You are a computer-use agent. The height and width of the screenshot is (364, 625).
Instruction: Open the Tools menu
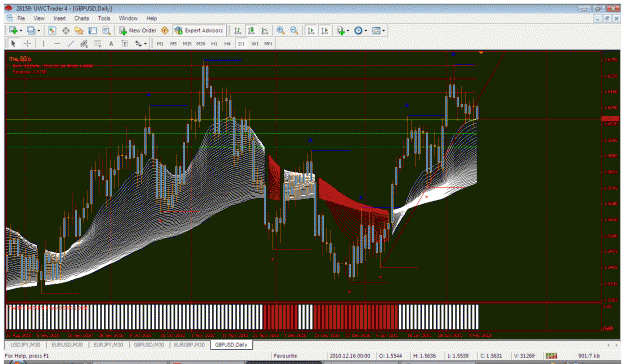coord(104,18)
